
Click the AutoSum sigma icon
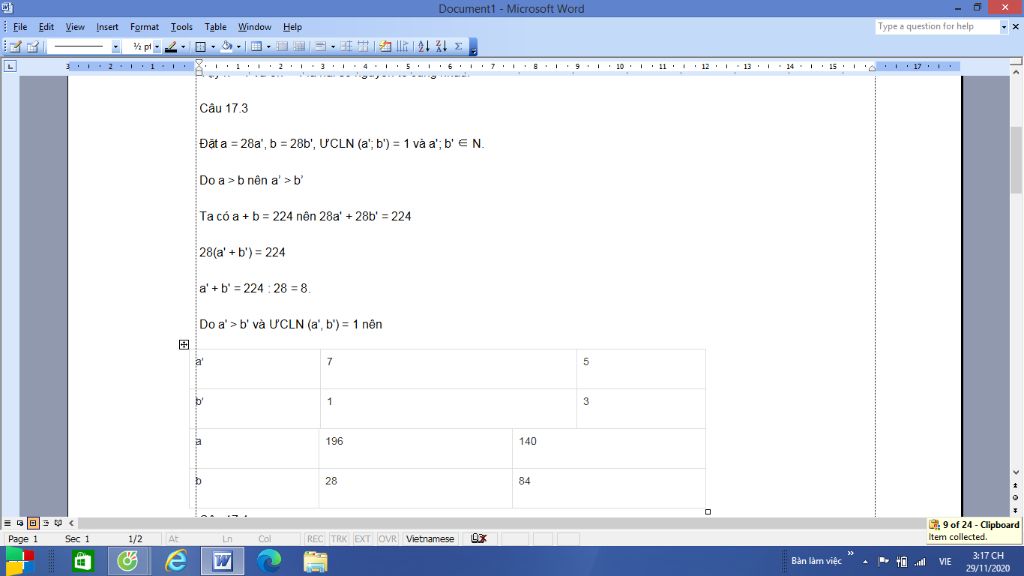coord(458,46)
